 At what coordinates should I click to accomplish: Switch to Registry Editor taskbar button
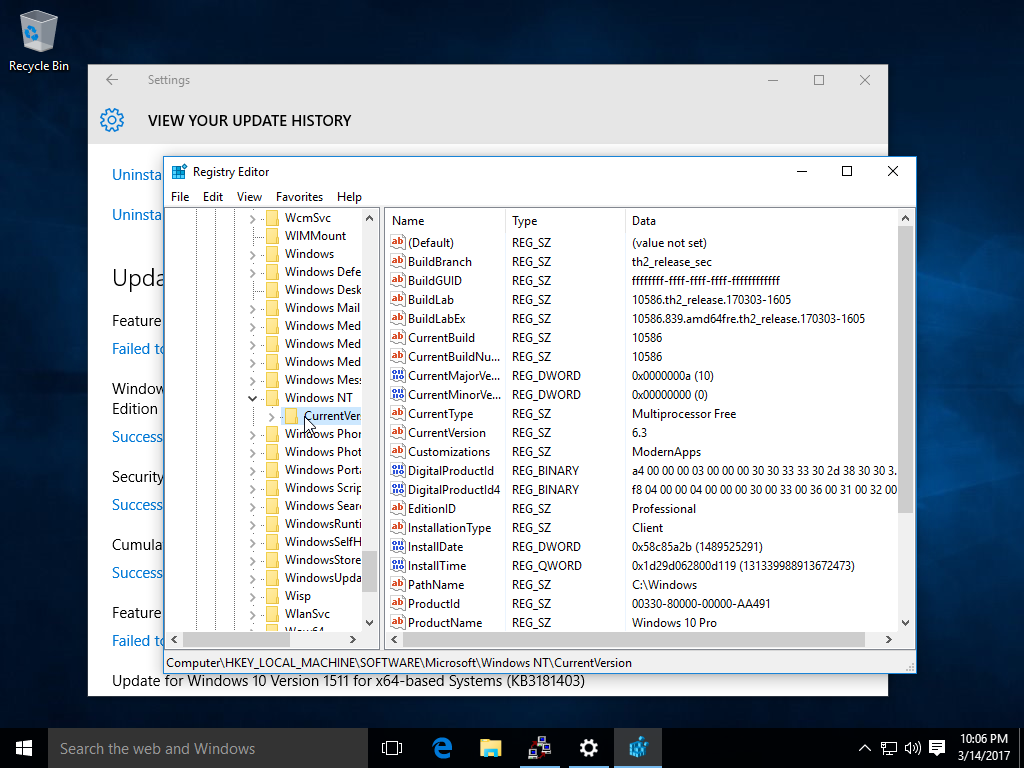638,748
